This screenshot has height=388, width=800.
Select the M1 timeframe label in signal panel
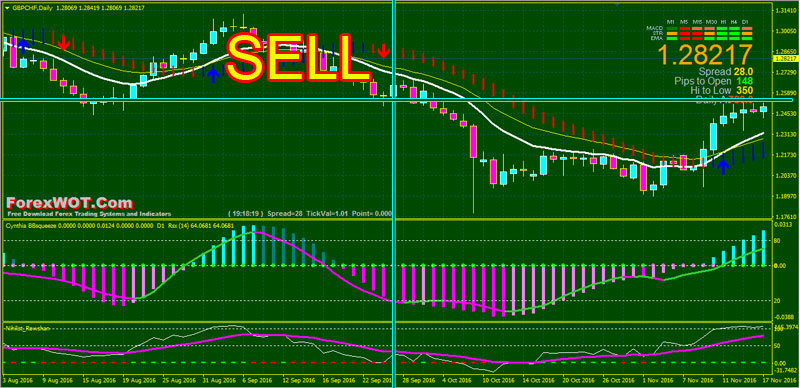point(670,22)
